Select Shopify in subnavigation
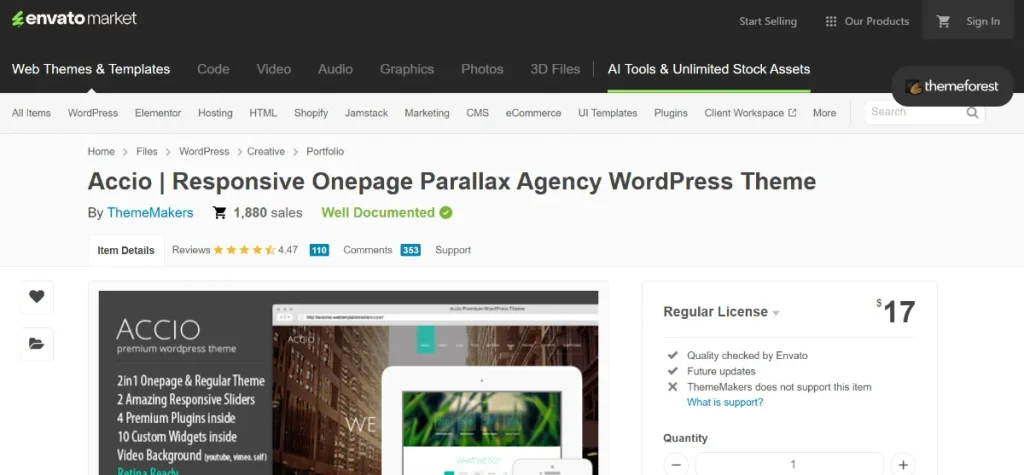The image size is (1024, 475). [x=311, y=113]
